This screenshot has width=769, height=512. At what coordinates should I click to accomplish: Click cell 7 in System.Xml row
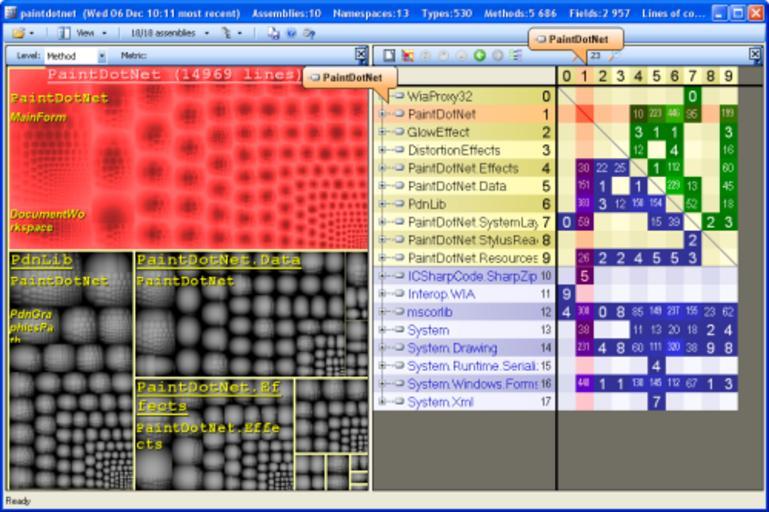(x=656, y=402)
